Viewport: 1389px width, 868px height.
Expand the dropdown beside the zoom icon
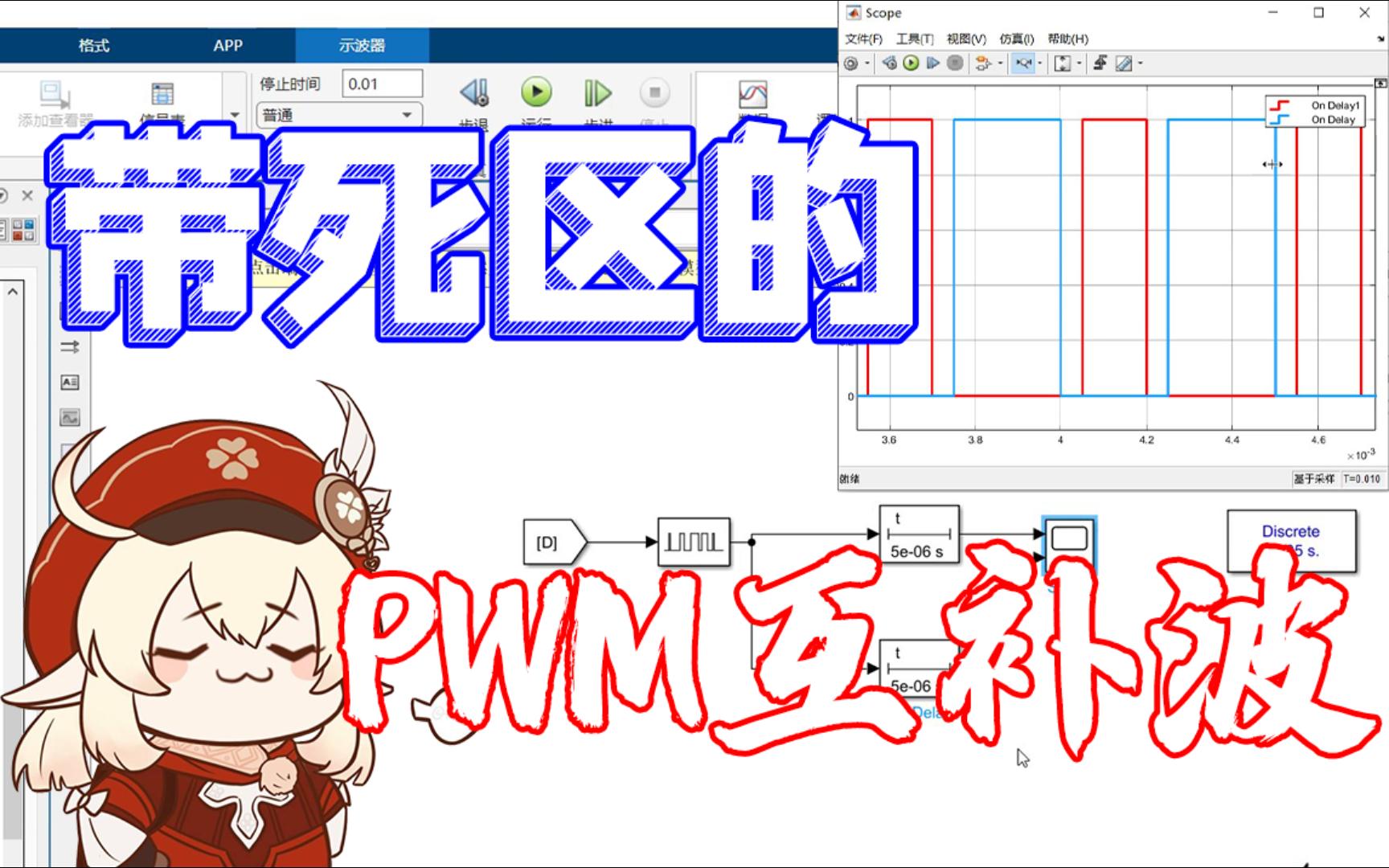point(1042,63)
